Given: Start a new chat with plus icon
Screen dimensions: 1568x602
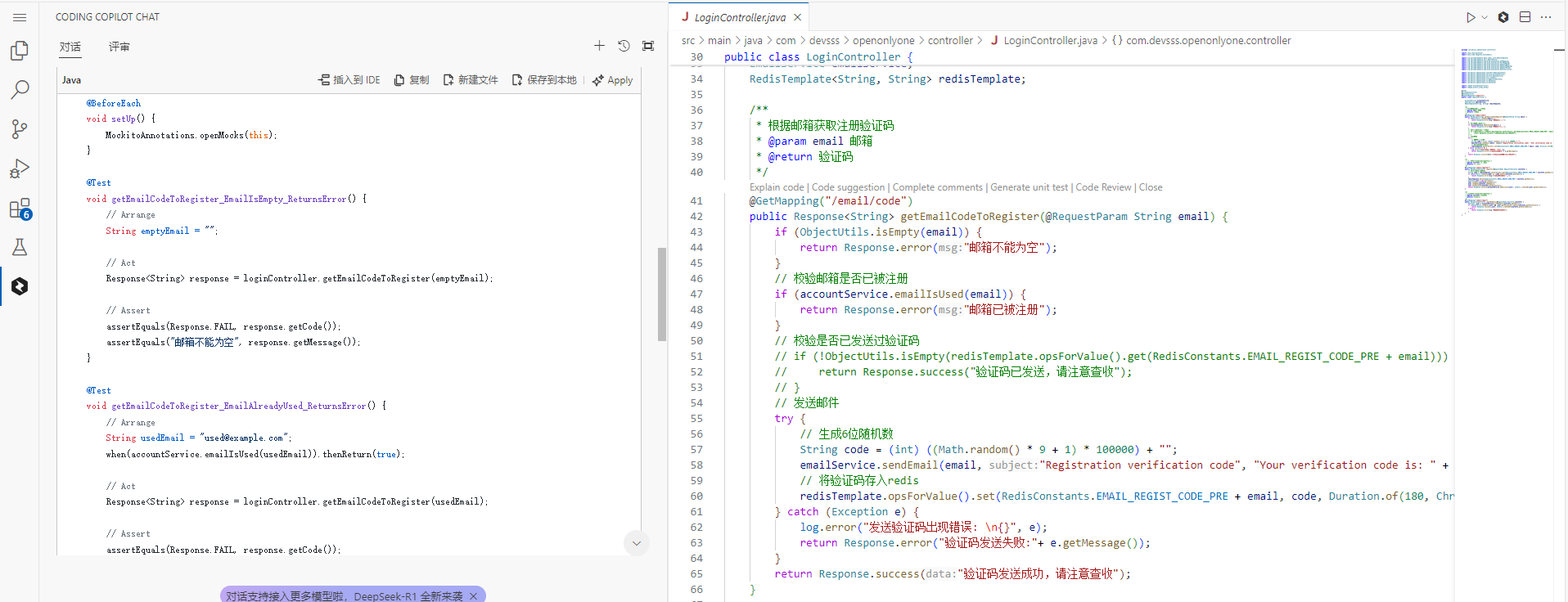Looking at the screenshot, I should [x=599, y=46].
